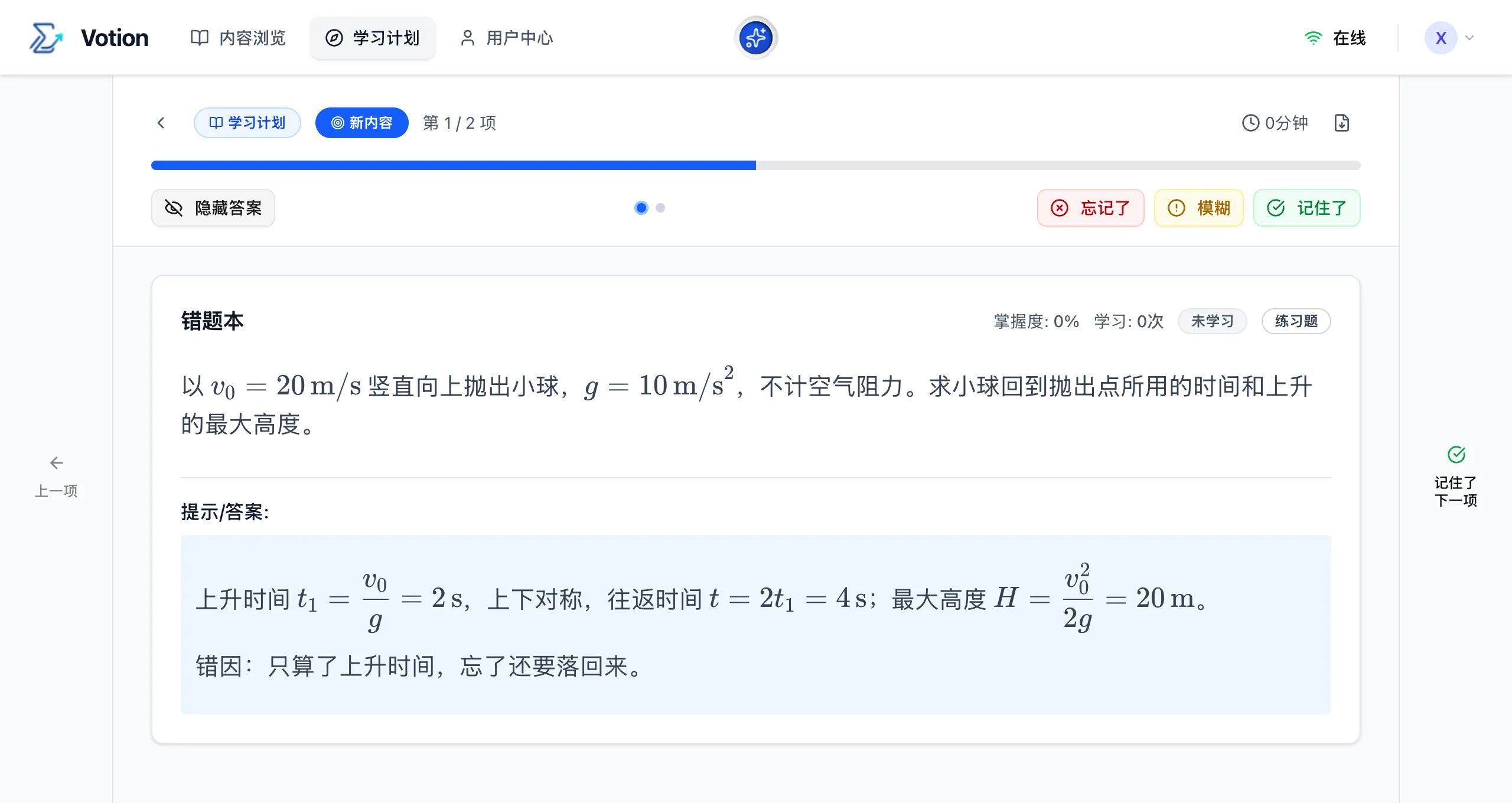Select the 新内容 pill tab
The height and width of the screenshot is (803, 1512).
point(361,123)
